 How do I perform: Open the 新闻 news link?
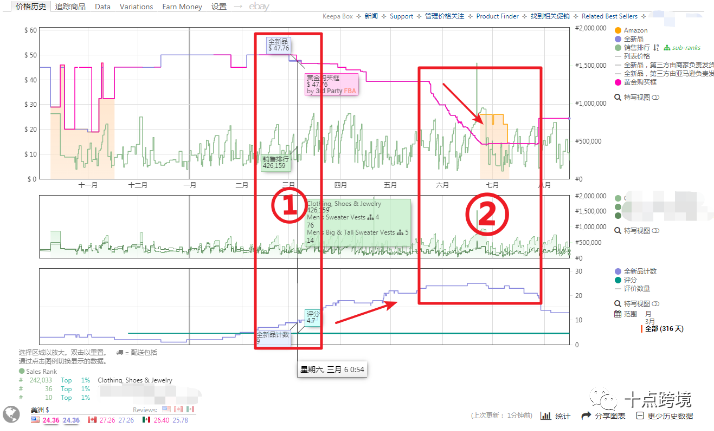[371, 16]
